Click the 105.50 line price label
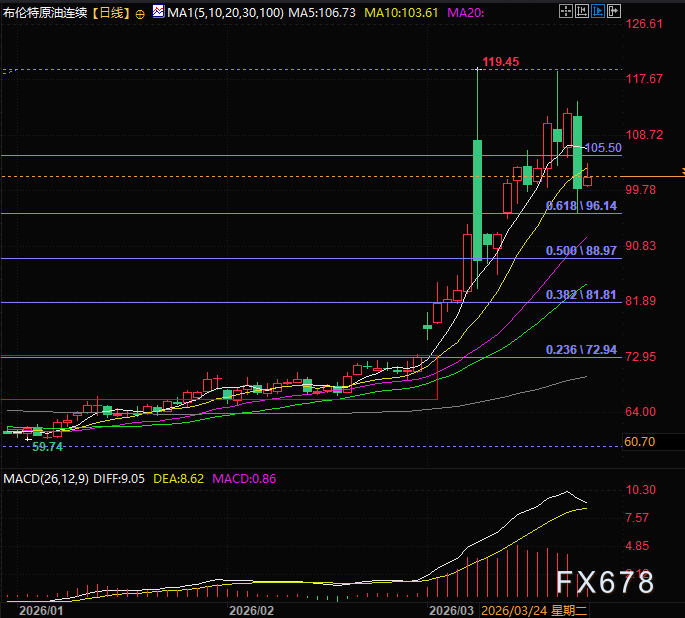 pos(603,148)
